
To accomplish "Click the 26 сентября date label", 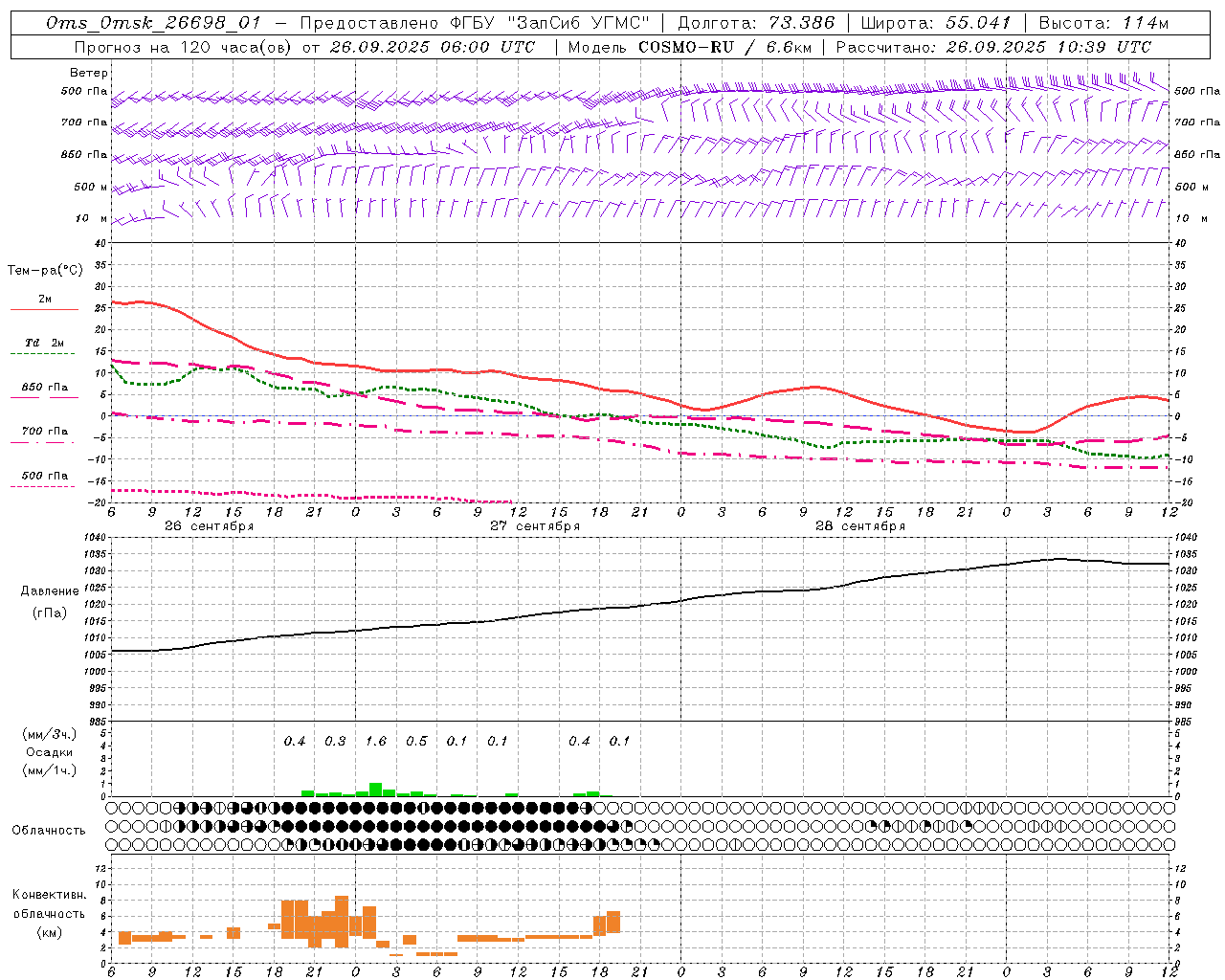I will [209, 526].
